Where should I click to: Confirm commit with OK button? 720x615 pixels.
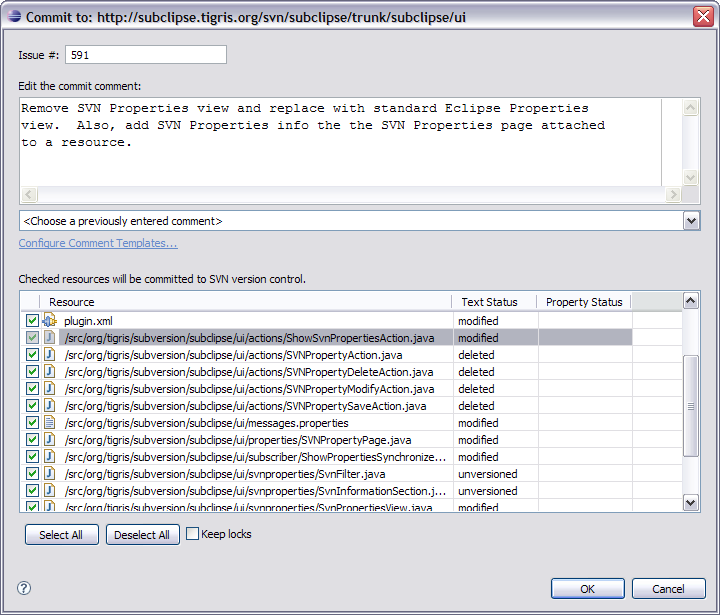pos(588,588)
